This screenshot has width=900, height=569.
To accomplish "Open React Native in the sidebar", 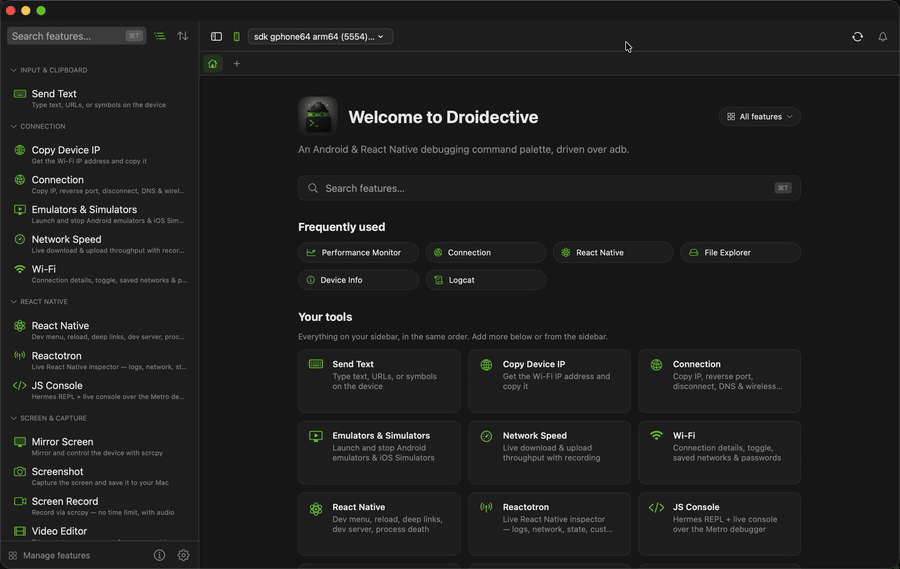I will tap(100, 330).
